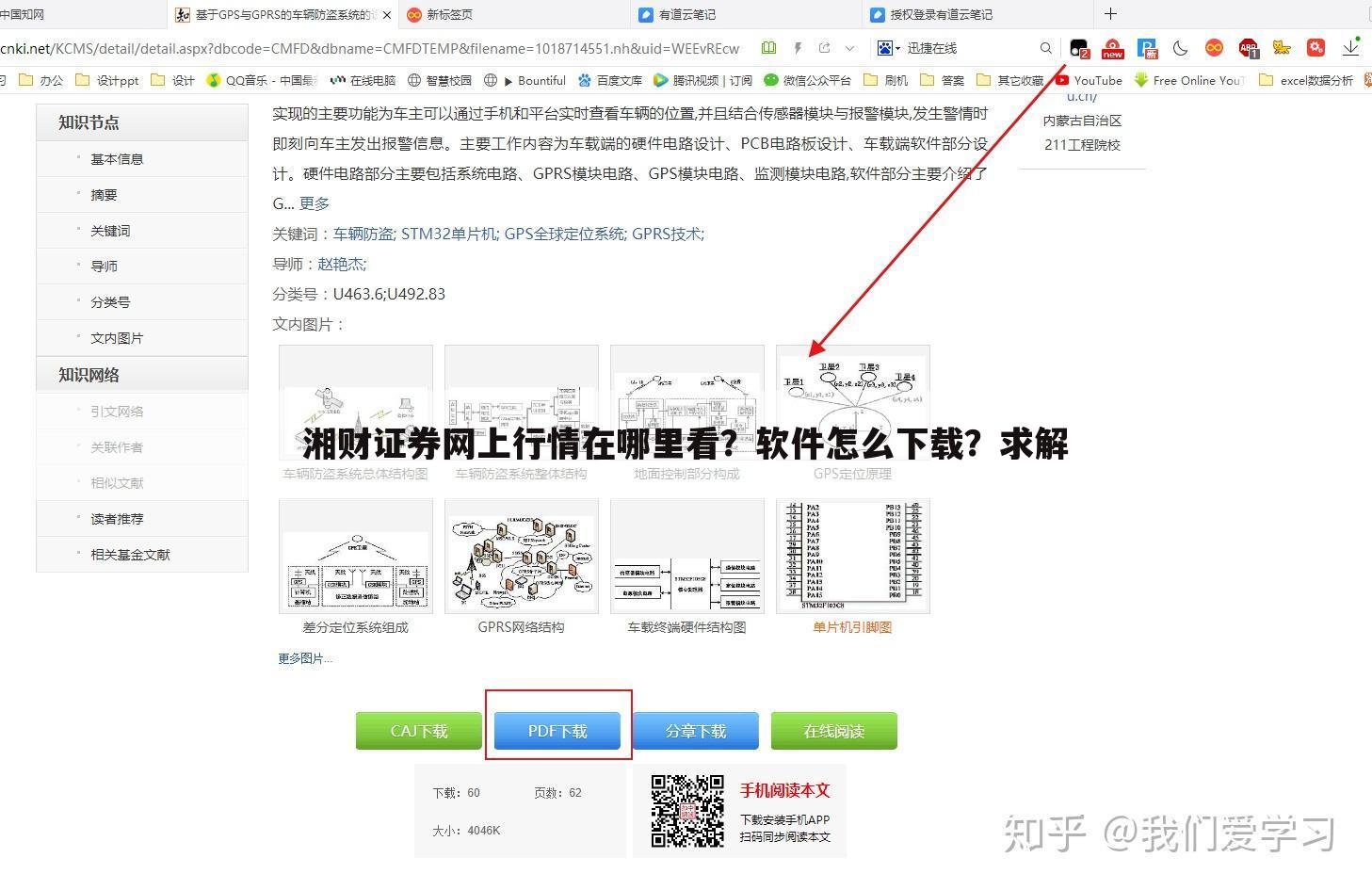Toggle night mode moon icon
The width and height of the screenshot is (1372, 890).
click(x=1180, y=48)
